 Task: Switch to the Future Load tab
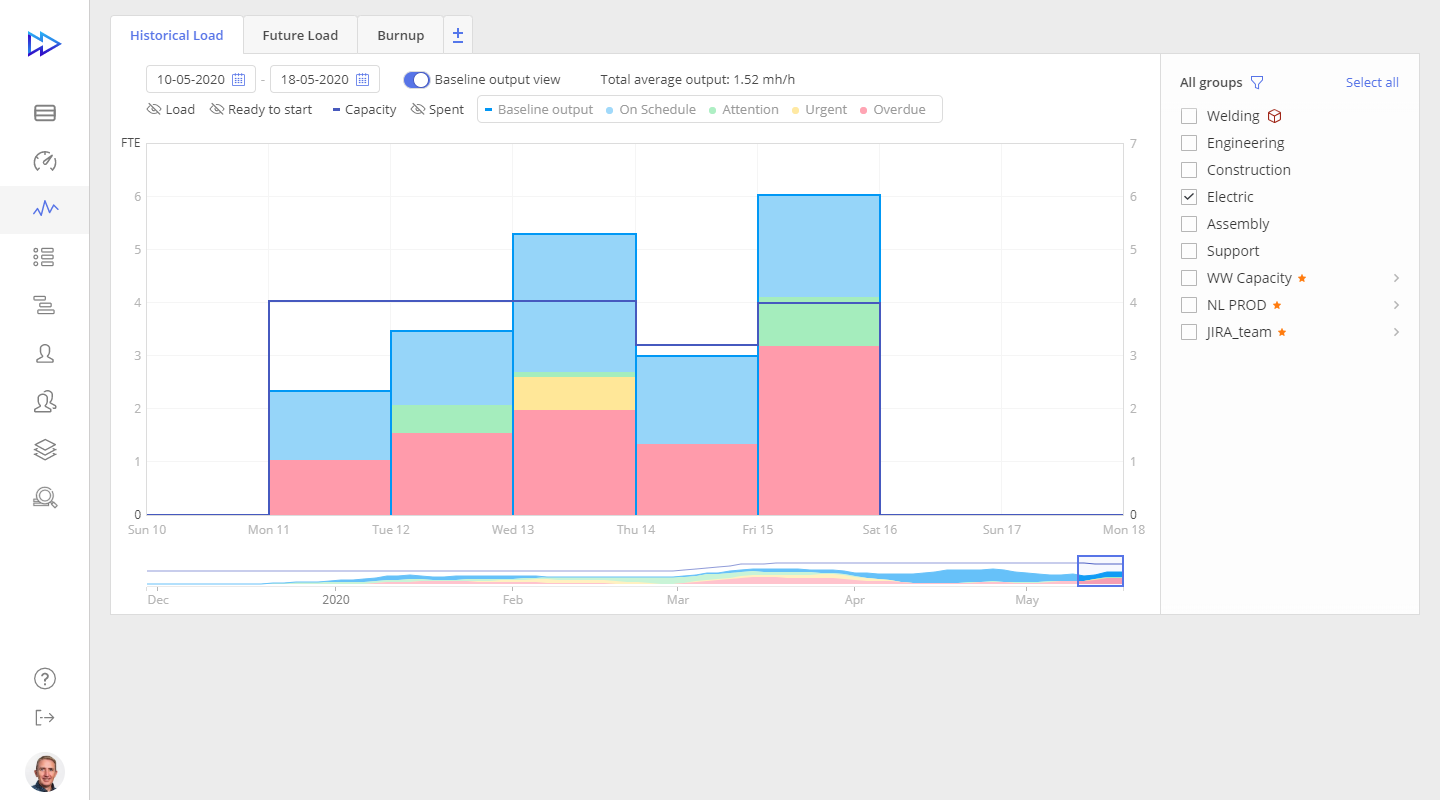(300, 36)
